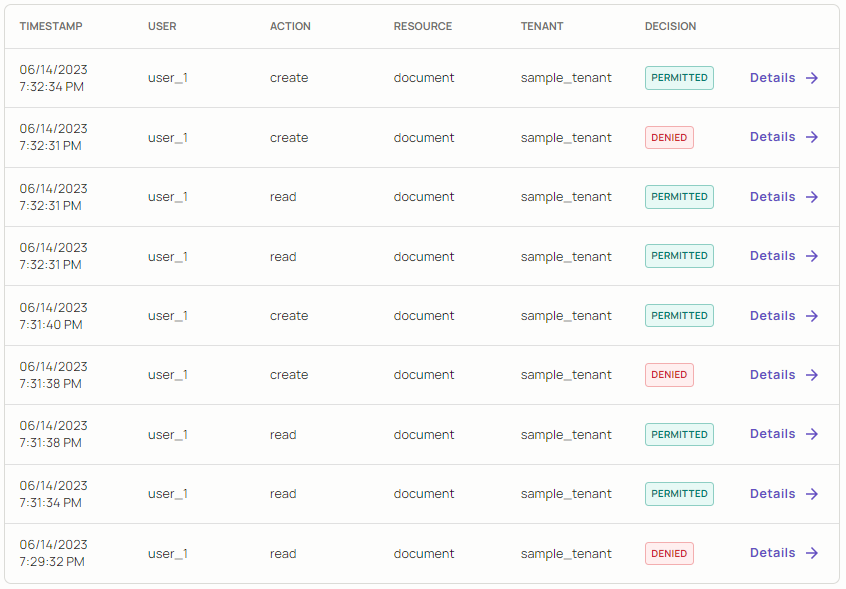Screen dimensions: 846x589
Task: Open the DECISION column header
Action: pos(665,26)
